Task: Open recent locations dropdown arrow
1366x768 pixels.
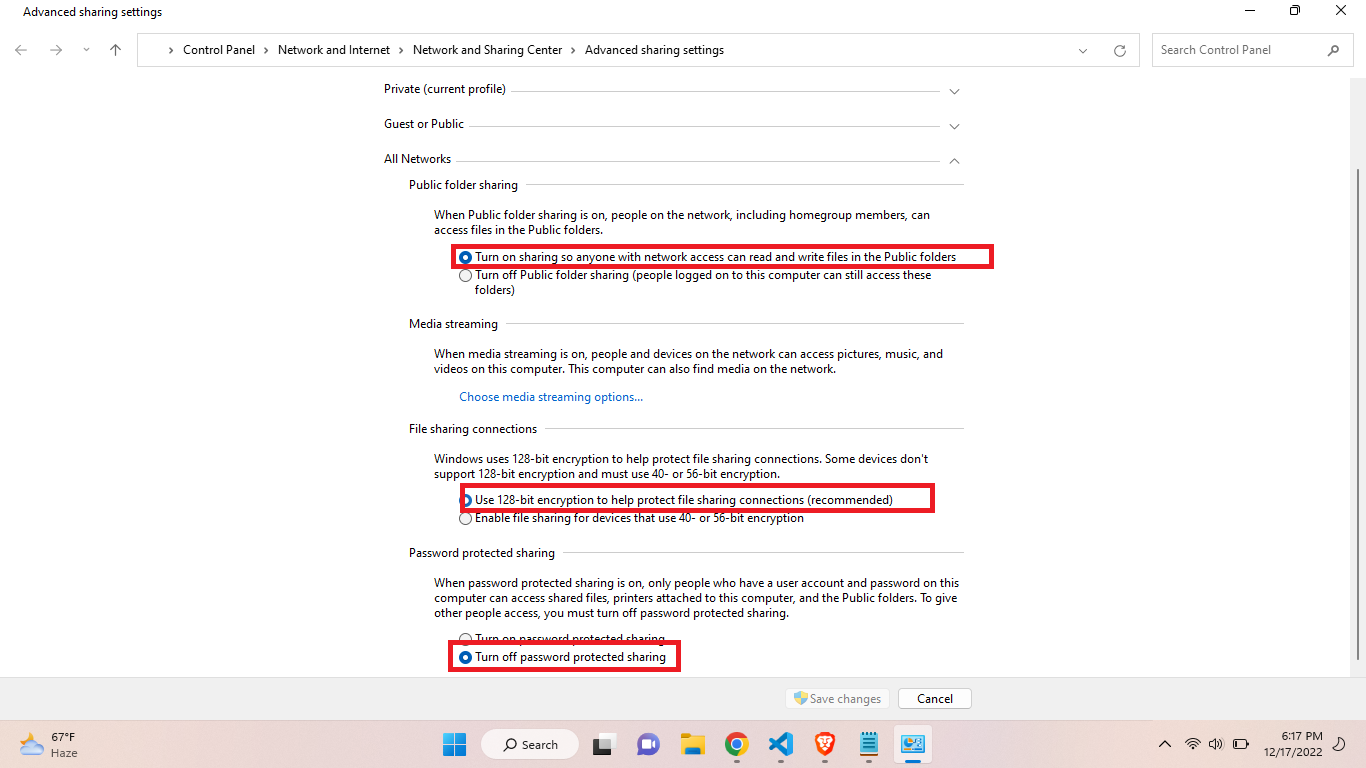Action: point(86,50)
